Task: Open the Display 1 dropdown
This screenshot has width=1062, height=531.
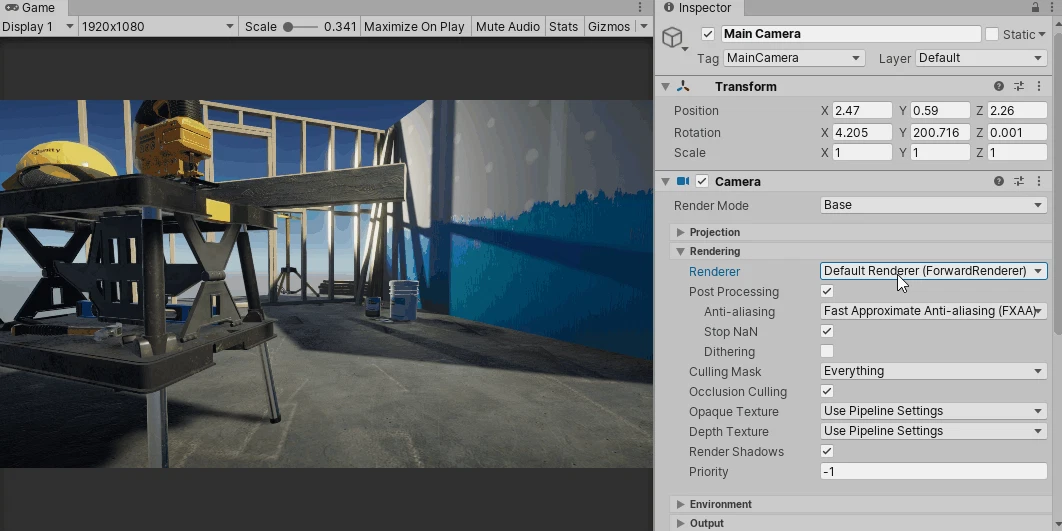Action: click(x=38, y=26)
